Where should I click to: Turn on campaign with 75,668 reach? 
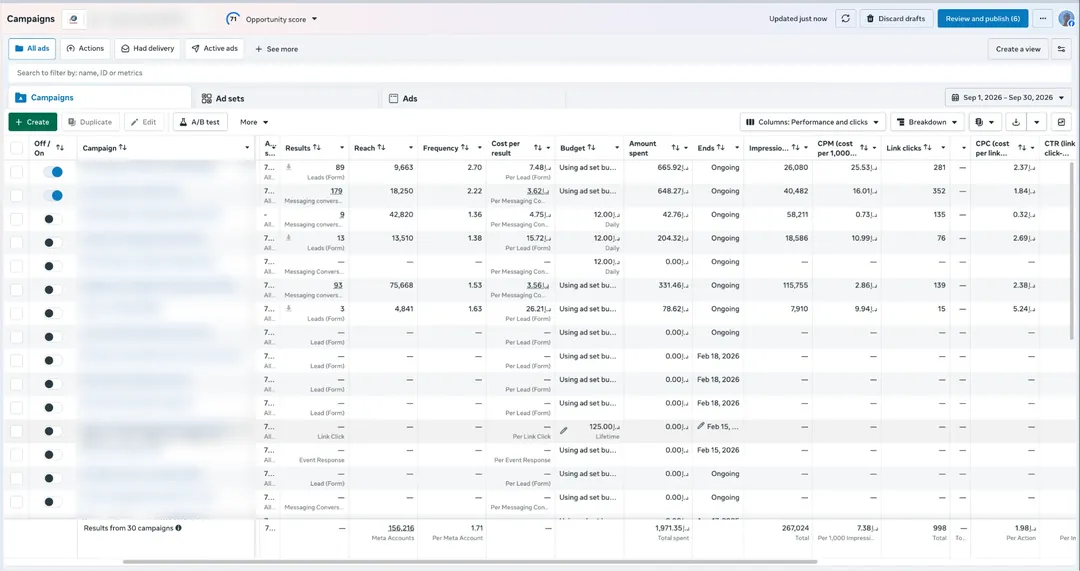tap(53, 290)
